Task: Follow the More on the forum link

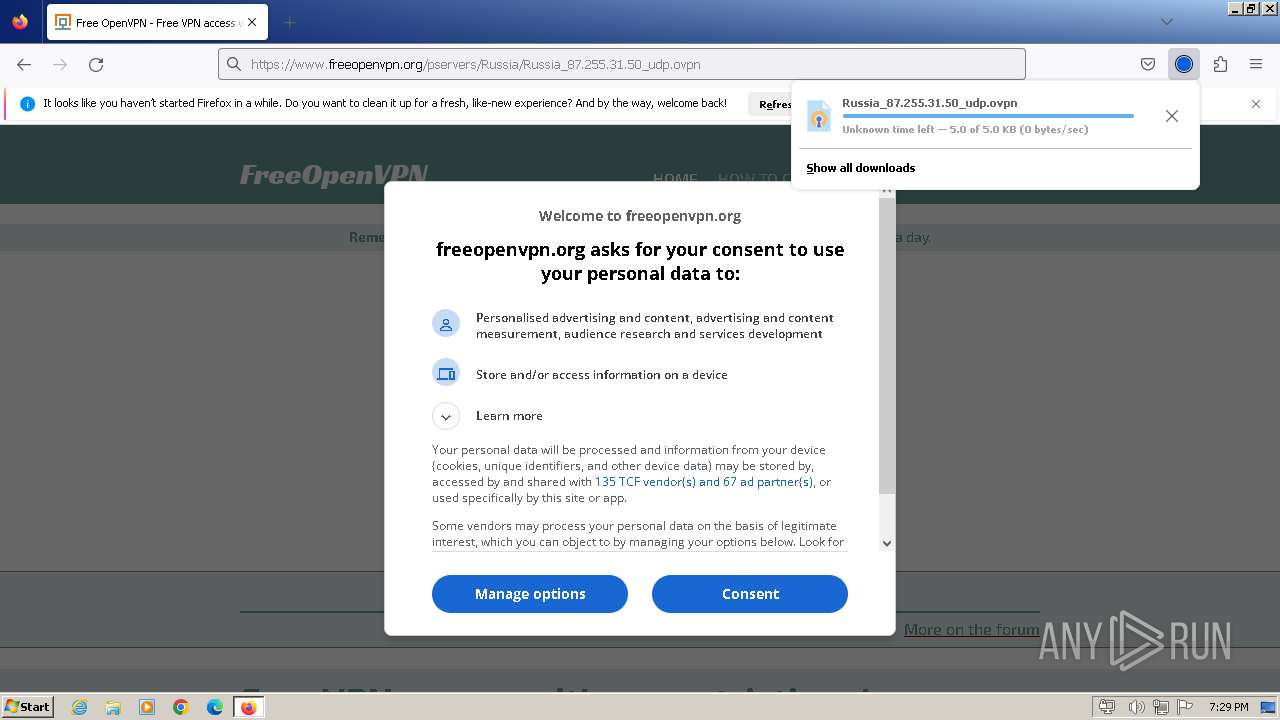Action: pyautogui.click(x=971, y=629)
